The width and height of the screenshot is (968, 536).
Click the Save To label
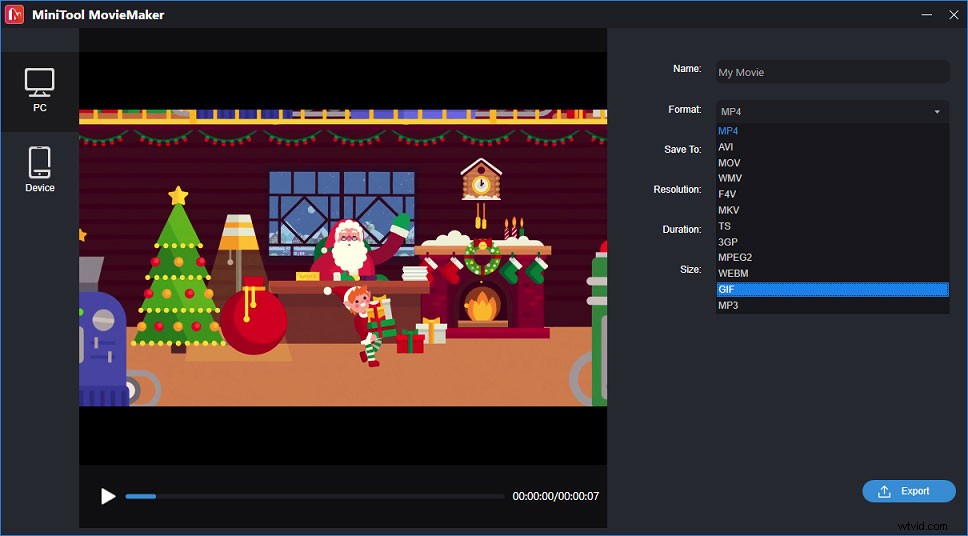coord(683,149)
